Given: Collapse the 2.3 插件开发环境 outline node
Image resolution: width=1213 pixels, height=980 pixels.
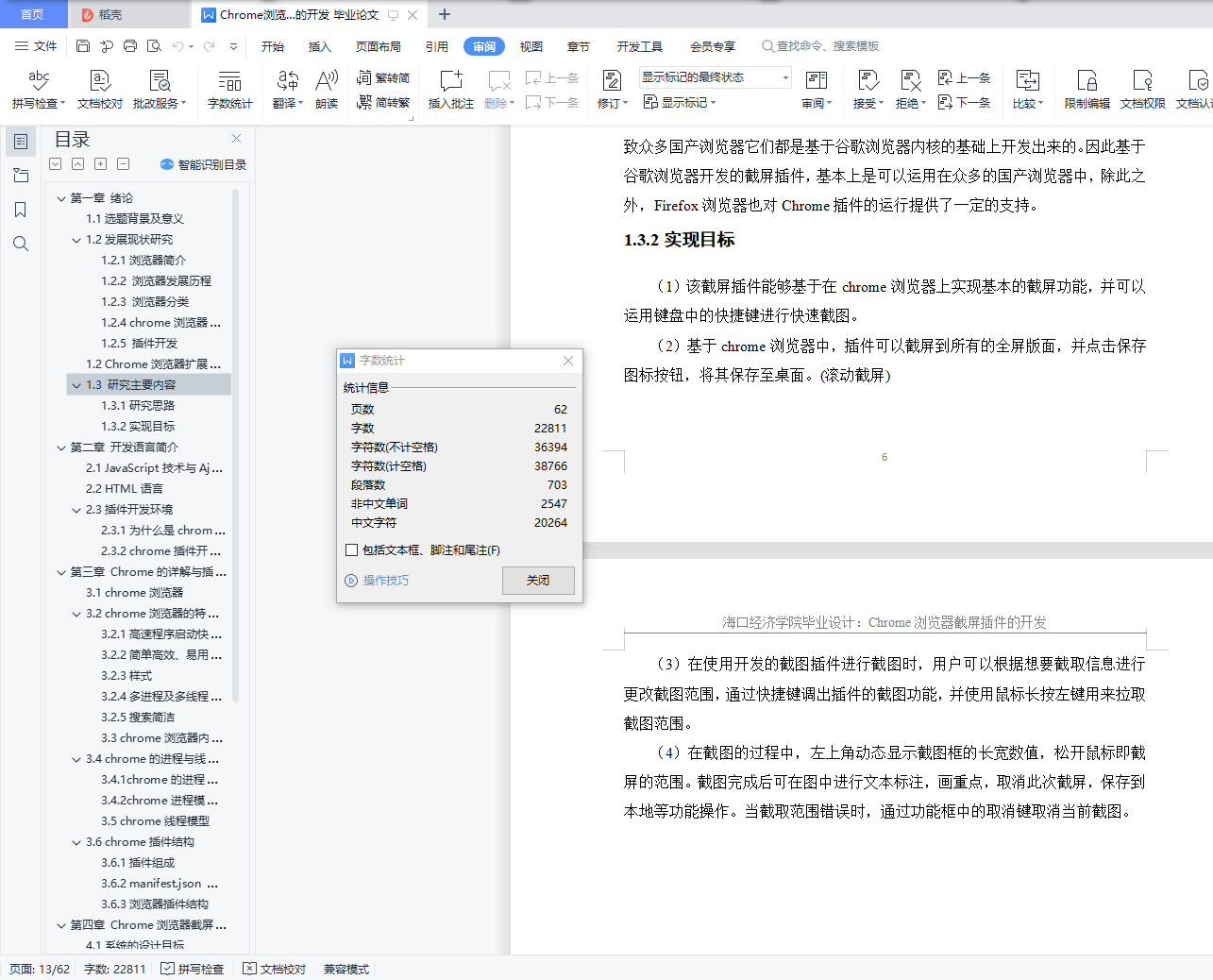Looking at the screenshot, I should point(76,510).
